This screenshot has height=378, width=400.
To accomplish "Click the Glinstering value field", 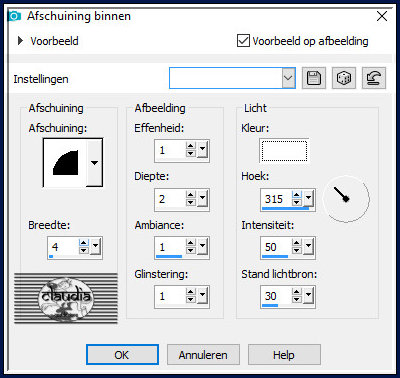I will [170, 296].
